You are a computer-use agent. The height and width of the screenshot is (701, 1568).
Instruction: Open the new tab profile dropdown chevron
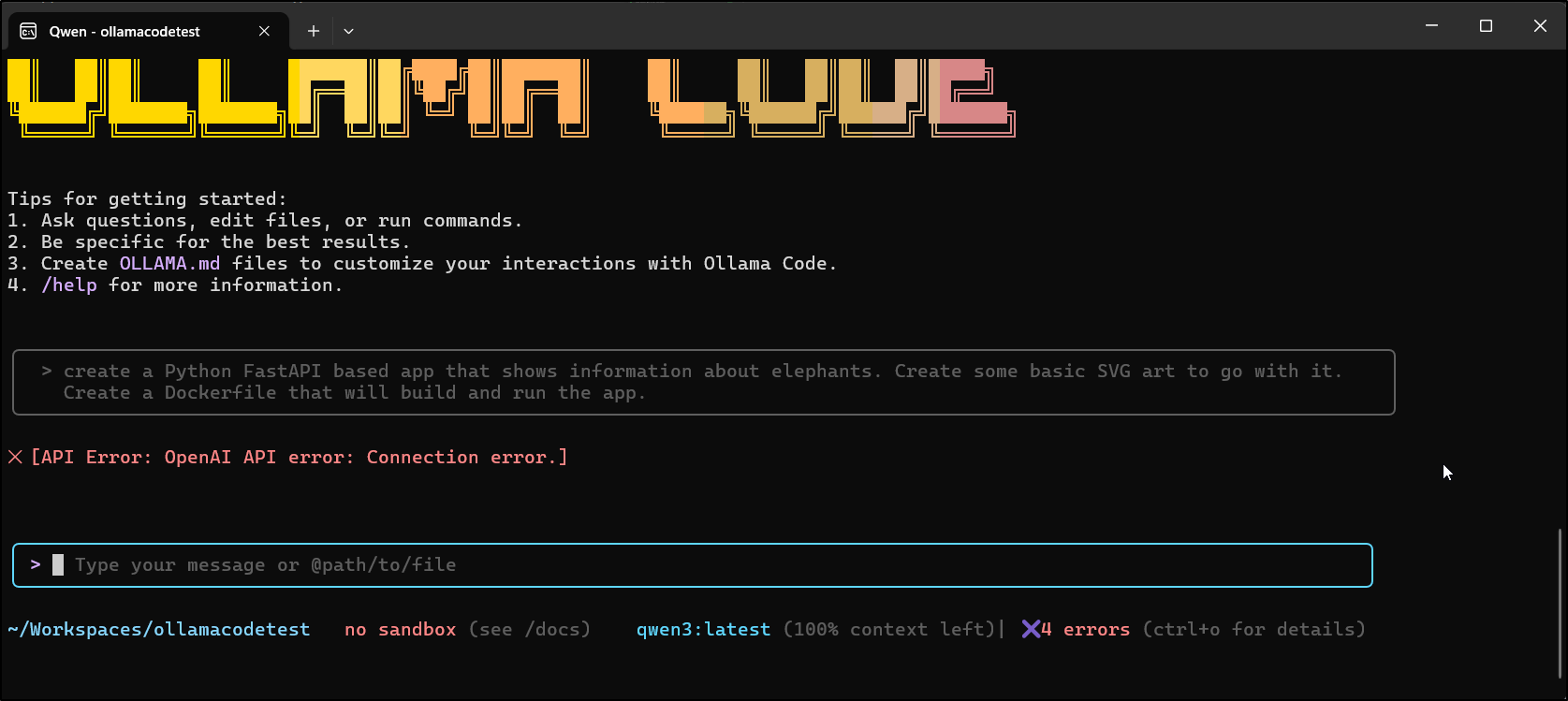coord(348,31)
